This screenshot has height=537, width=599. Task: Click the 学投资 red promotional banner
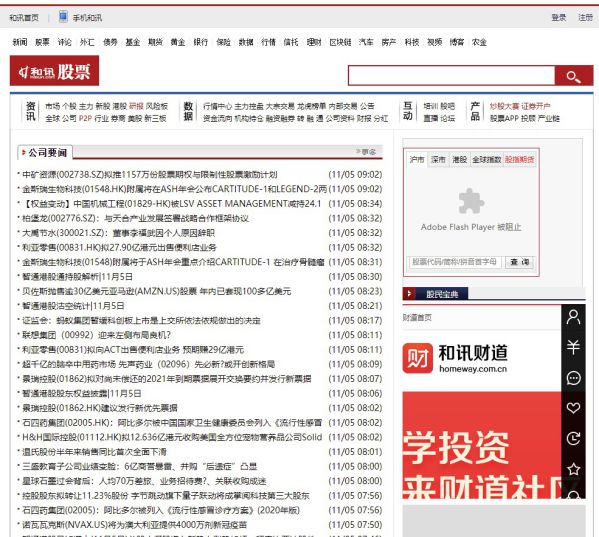[x=482, y=445]
